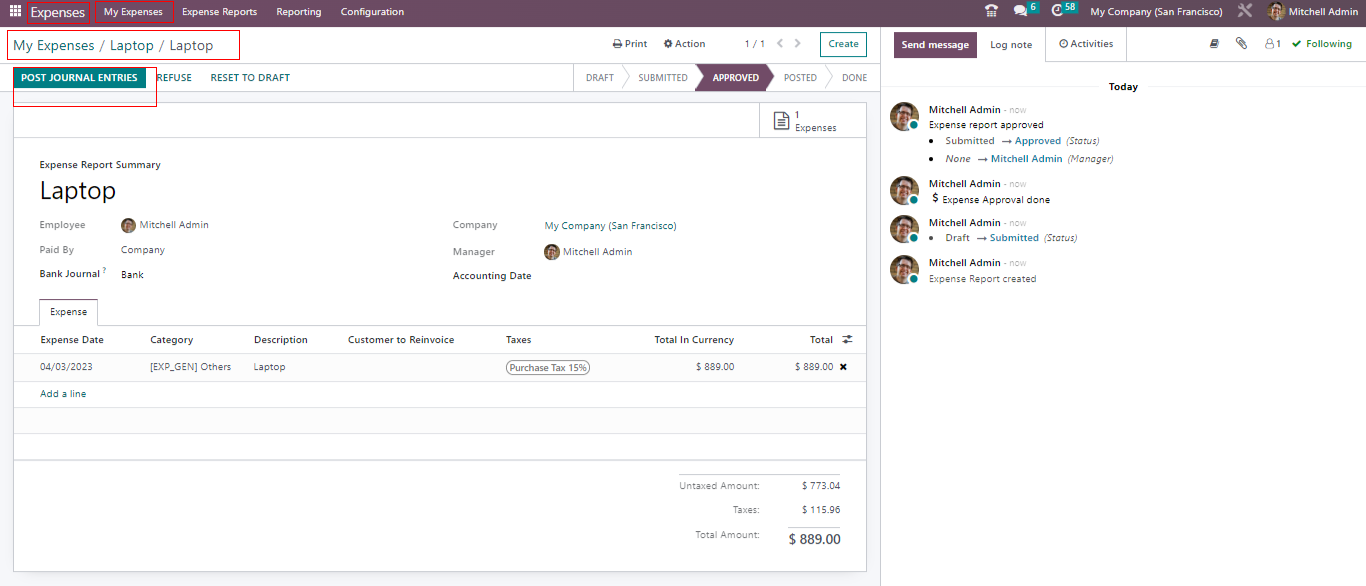This screenshot has width=1366, height=586.
Task: Open the Mitchell Admin user menu
Action: (1313, 12)
